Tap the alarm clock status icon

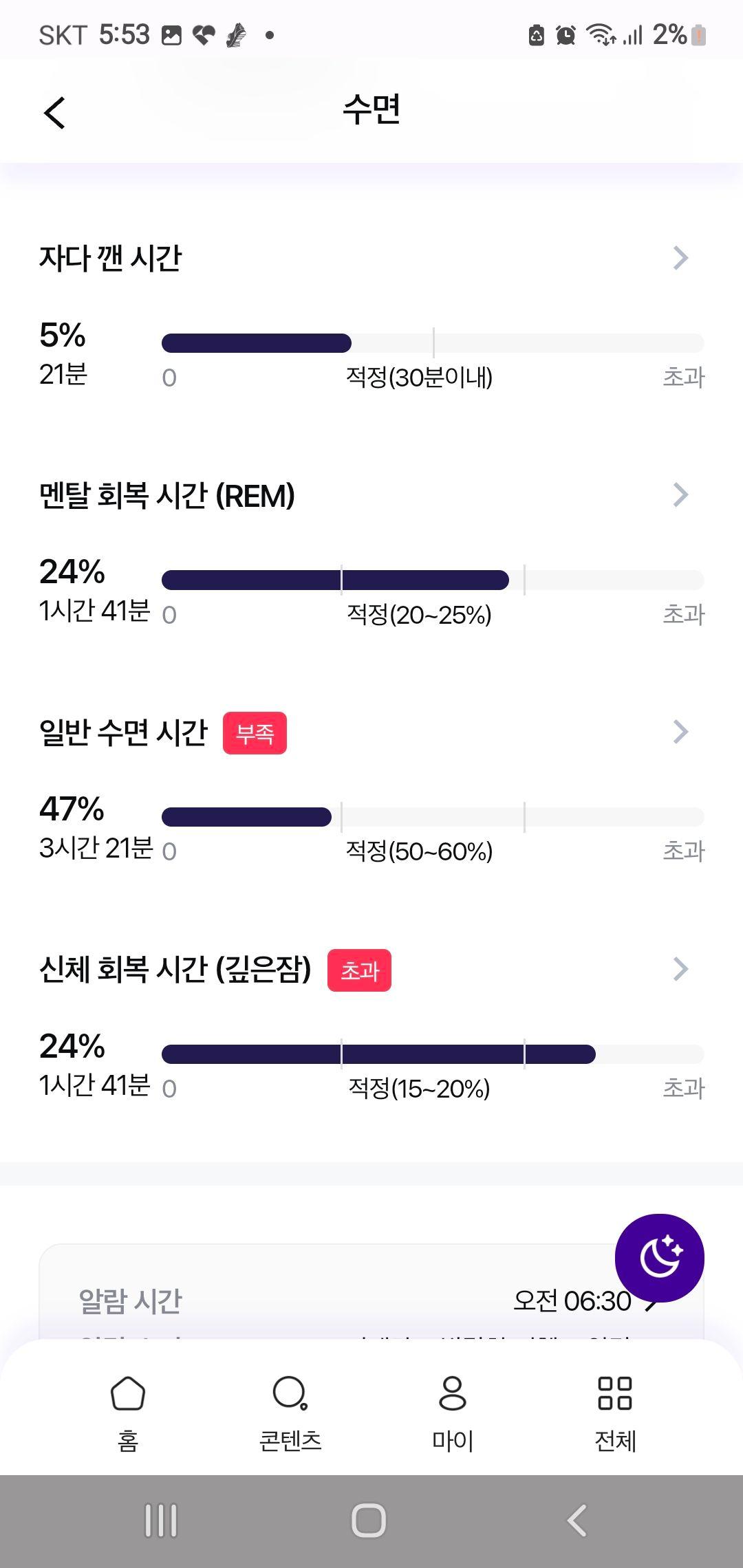(566, 34)
